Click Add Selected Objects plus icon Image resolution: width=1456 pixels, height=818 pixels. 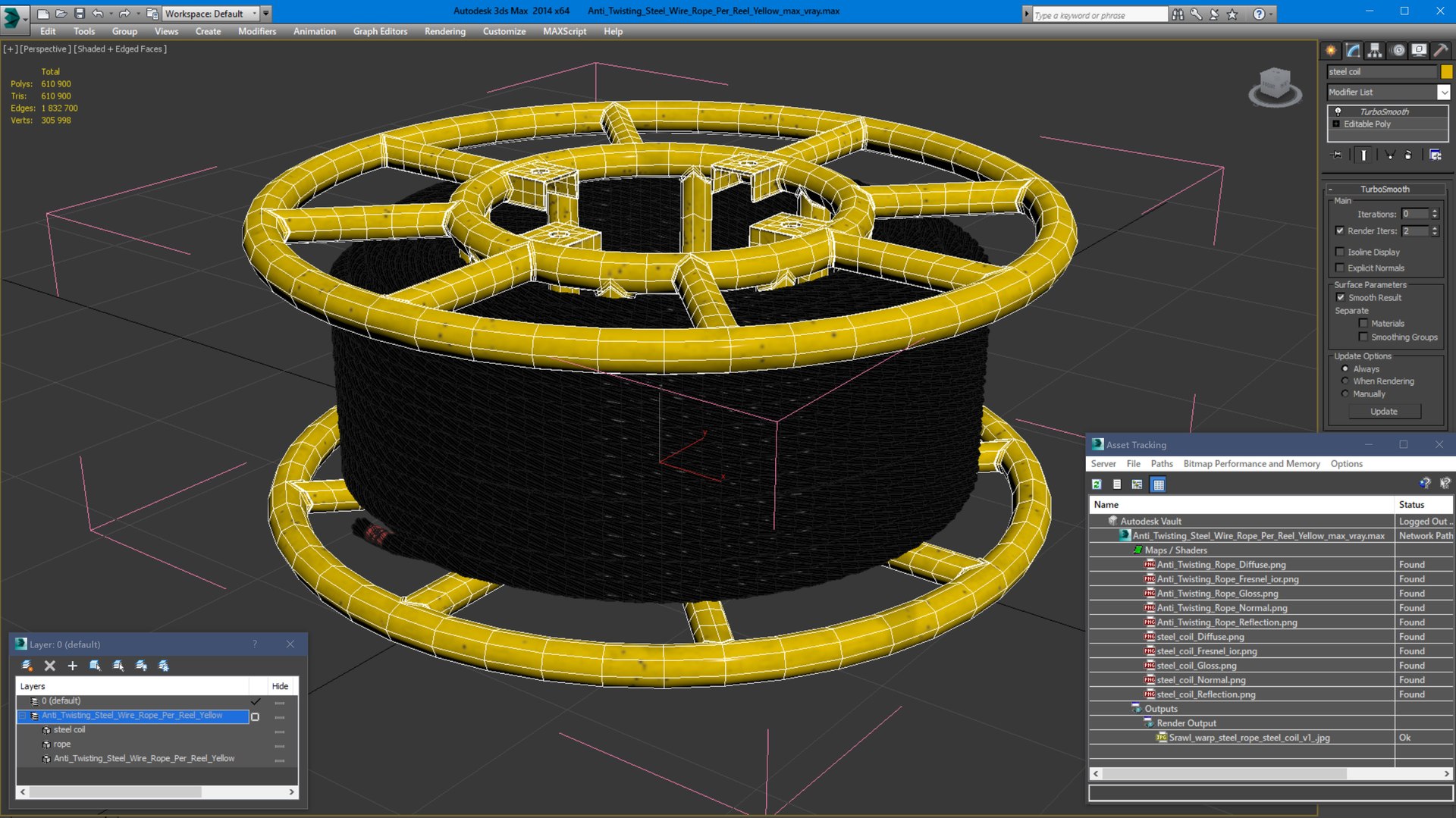coord(73,666)
